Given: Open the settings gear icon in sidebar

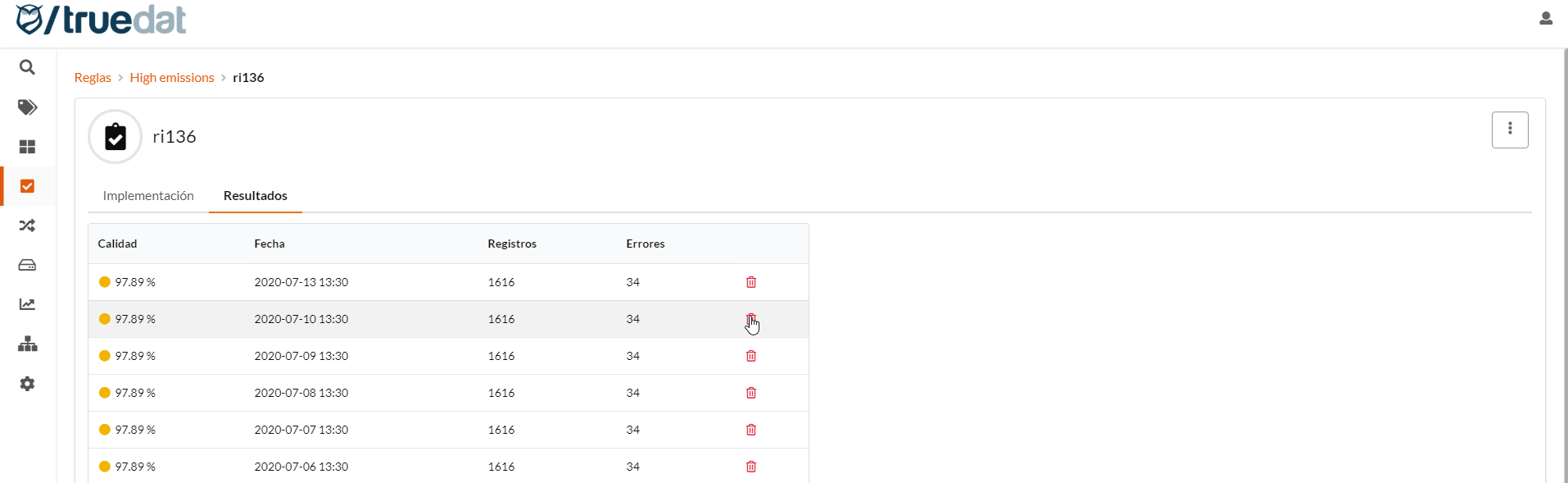Looking at the screenshot, I should (x=27, y=384).
